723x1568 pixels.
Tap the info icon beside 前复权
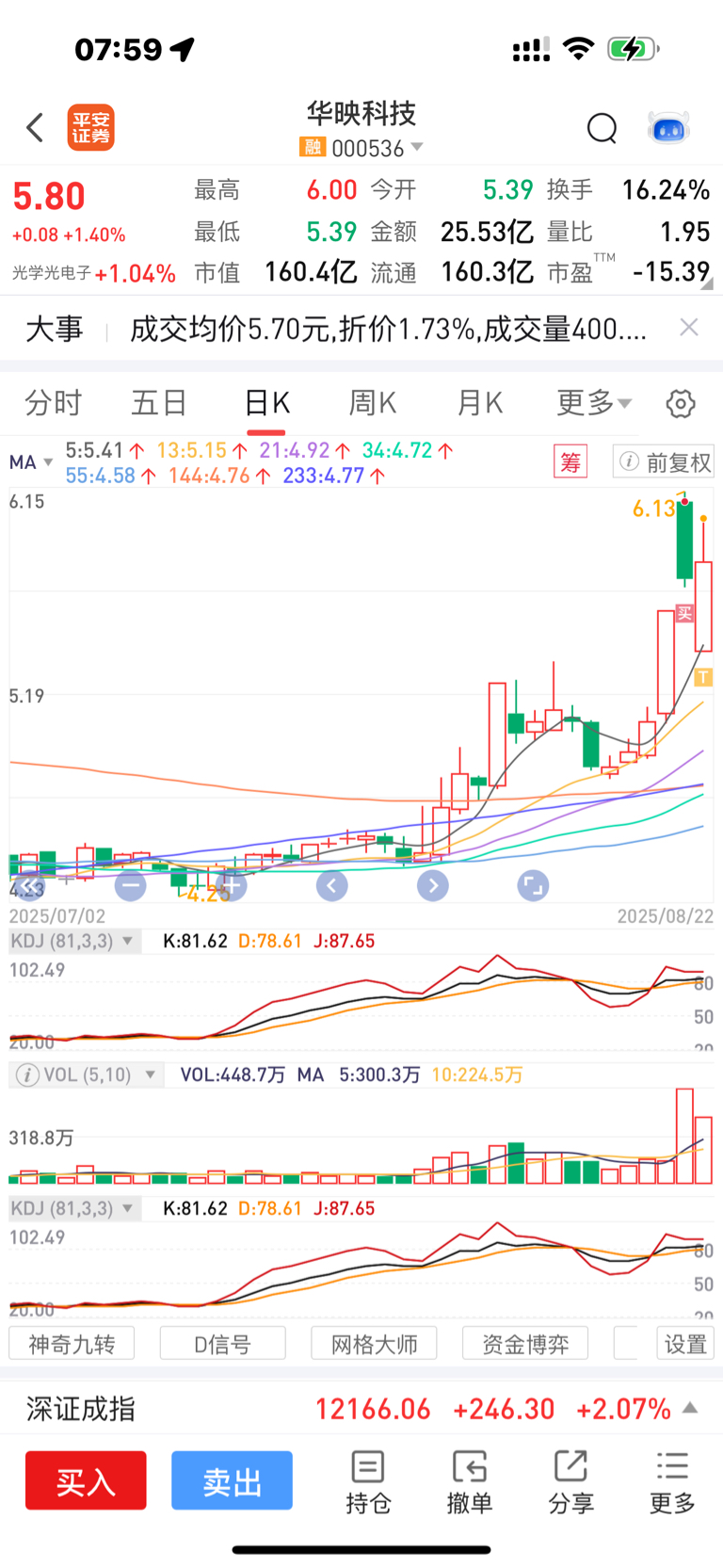click(x=629, y=461)
